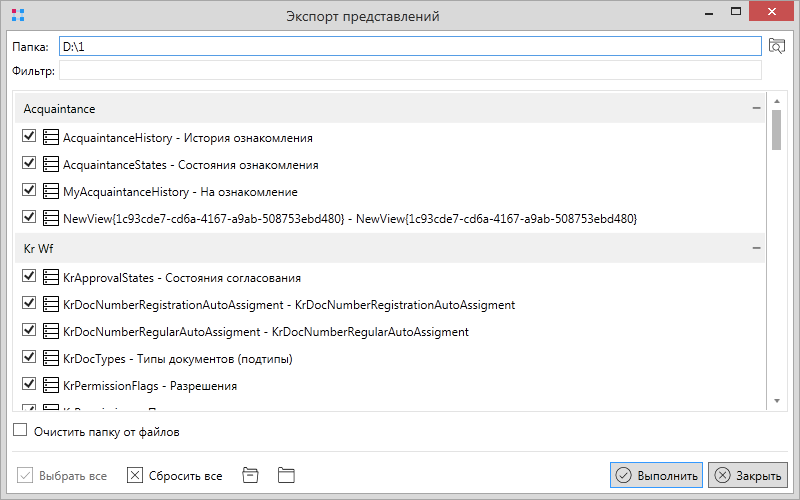Collapse the Acquaintance group
The image size is (800, 500).
tap(756, 108)
